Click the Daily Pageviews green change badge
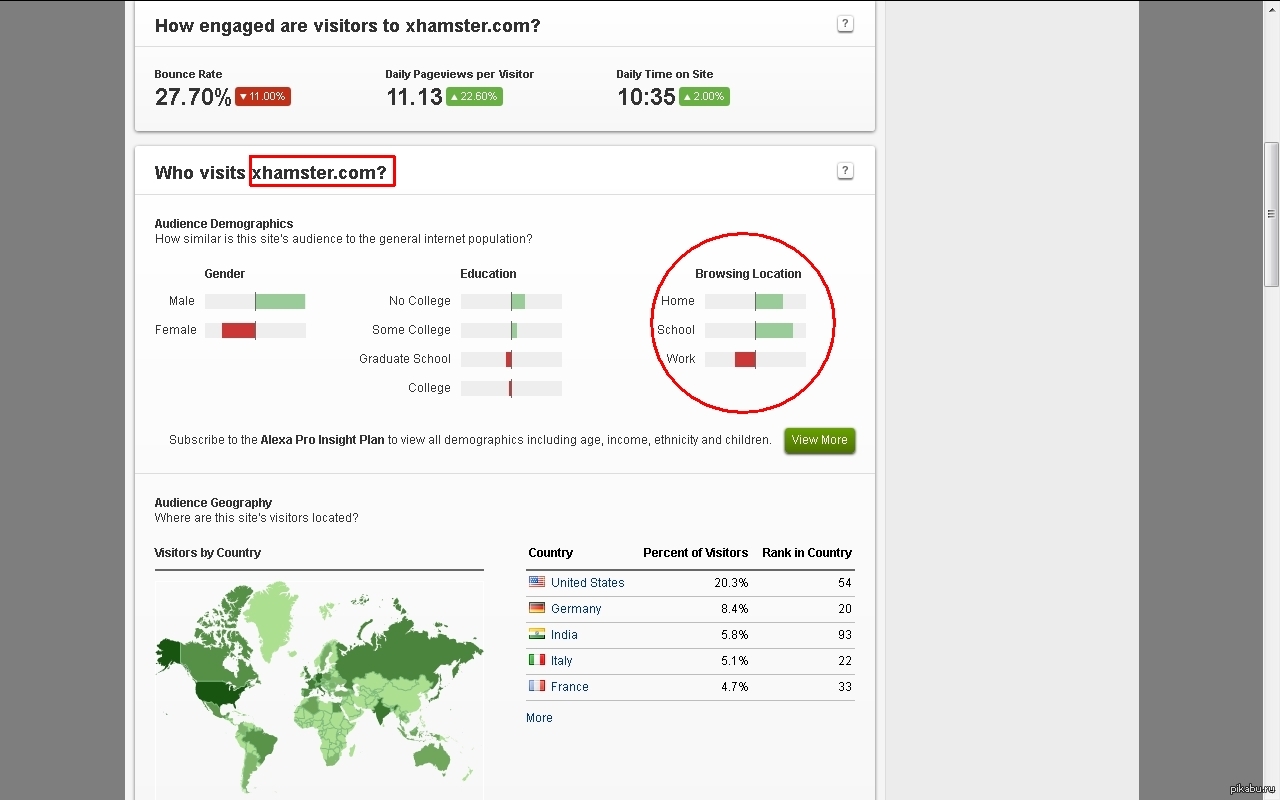 474,97
